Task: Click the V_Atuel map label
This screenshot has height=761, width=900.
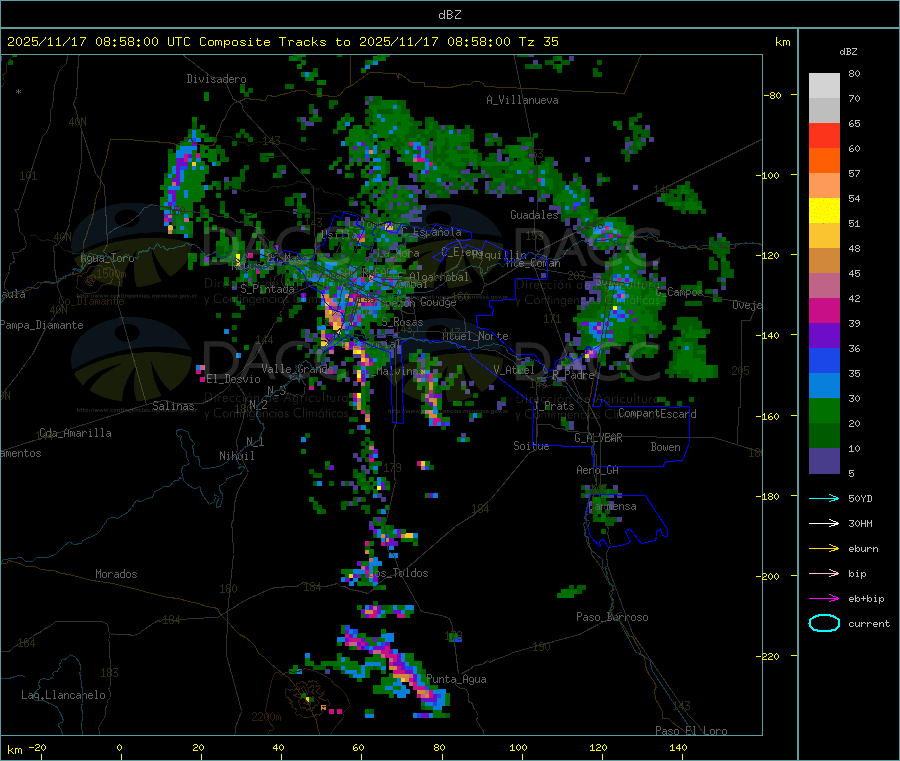Action: tap(514, 370)
